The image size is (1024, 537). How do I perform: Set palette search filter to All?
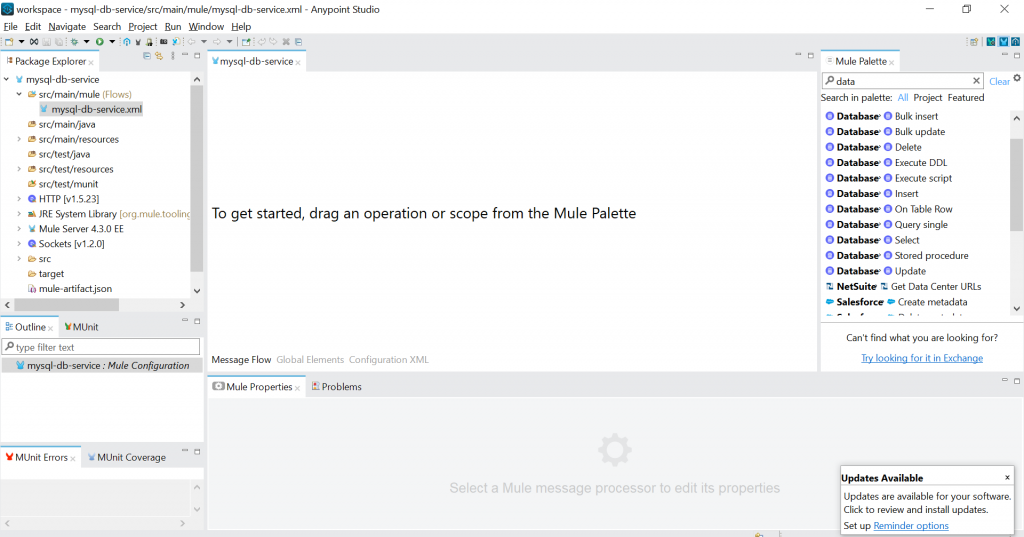[903, 98]
